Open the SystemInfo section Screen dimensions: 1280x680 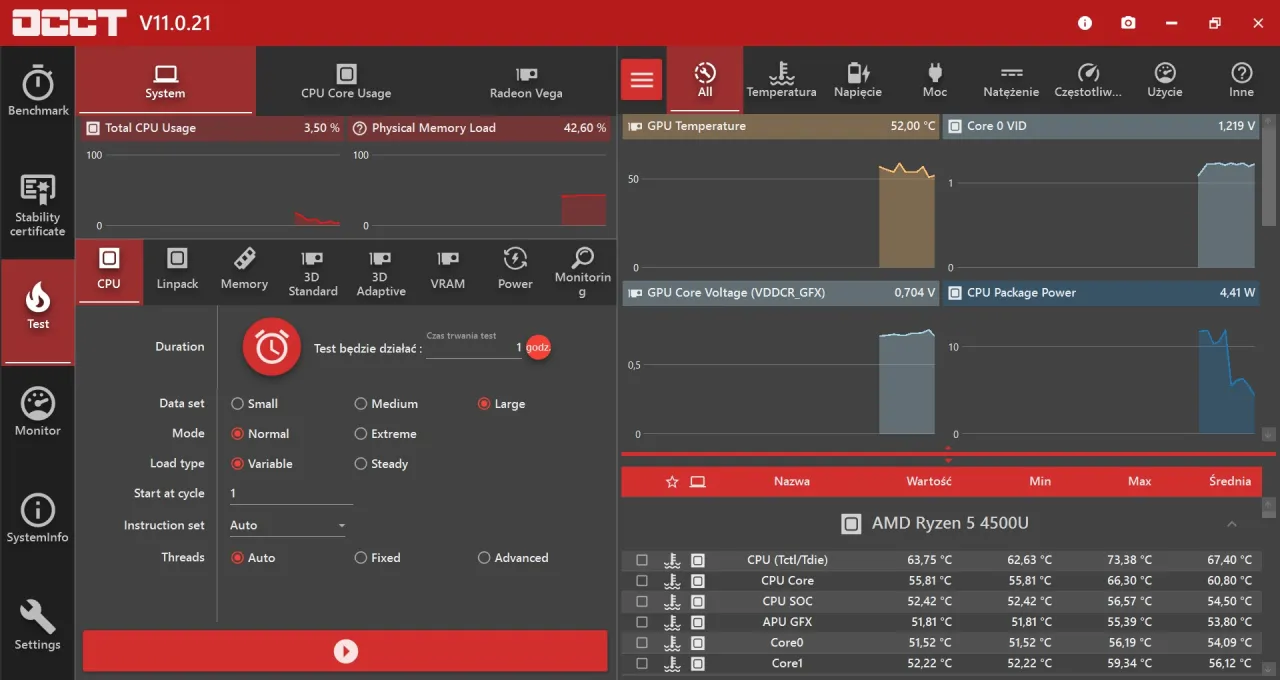click(x=37, y=518)
